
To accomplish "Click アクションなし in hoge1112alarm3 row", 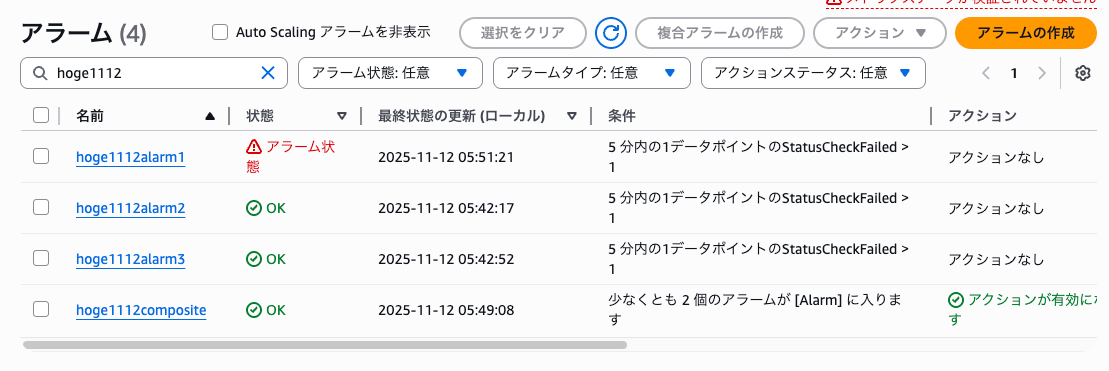I will click(x=997, y=259).
